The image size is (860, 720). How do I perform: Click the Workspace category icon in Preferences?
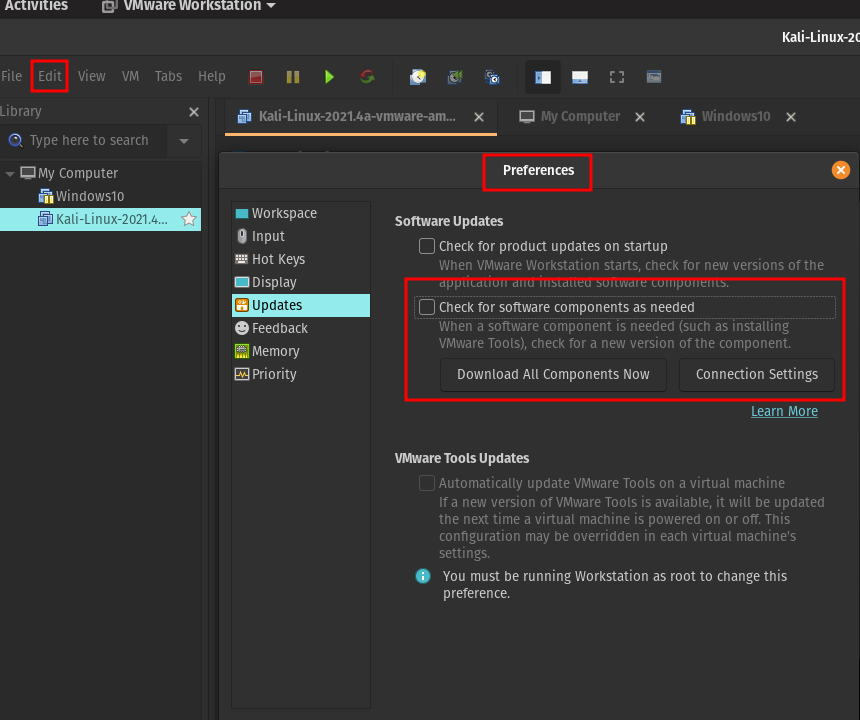[x=242, y=213]
